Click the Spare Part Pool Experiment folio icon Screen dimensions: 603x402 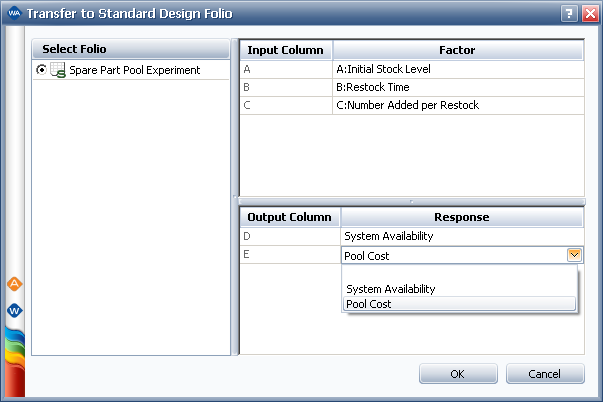pos(59,70)
